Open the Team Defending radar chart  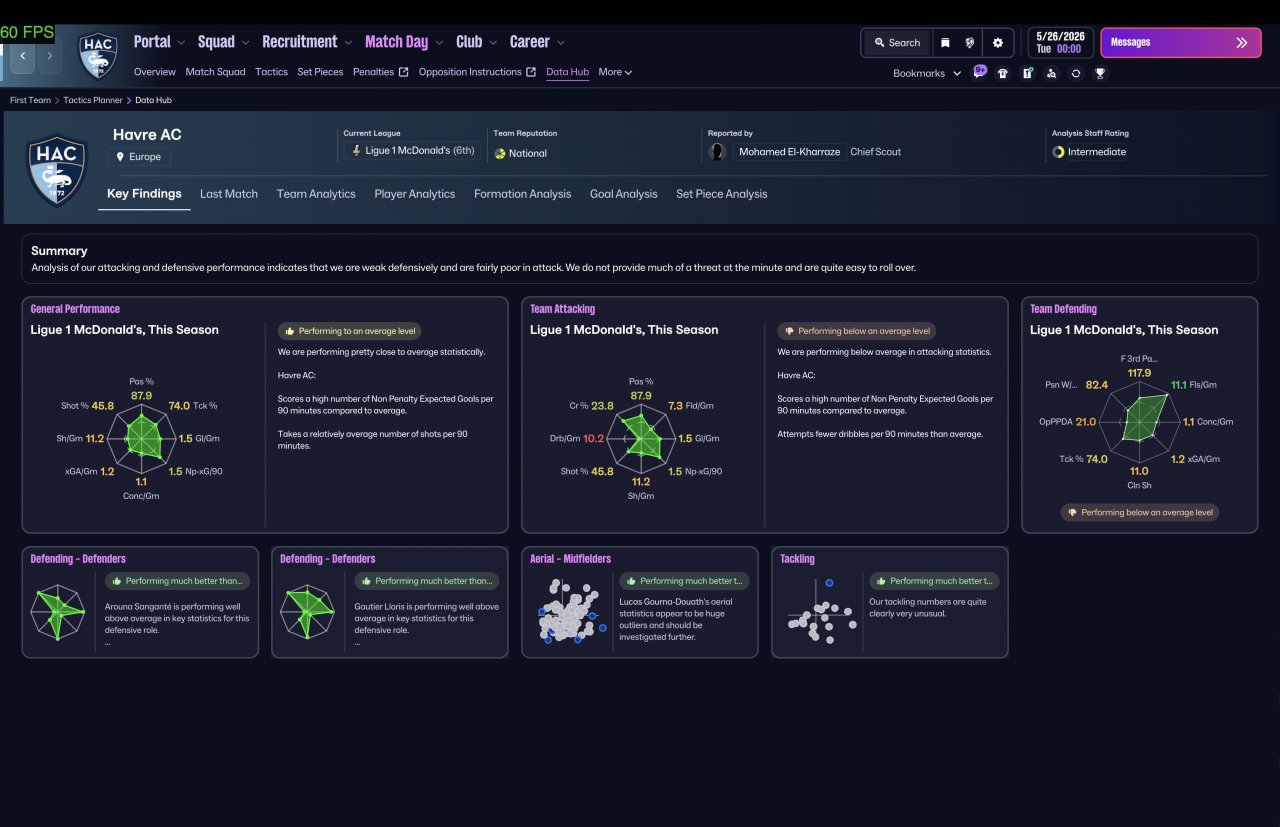[1138, 421]
